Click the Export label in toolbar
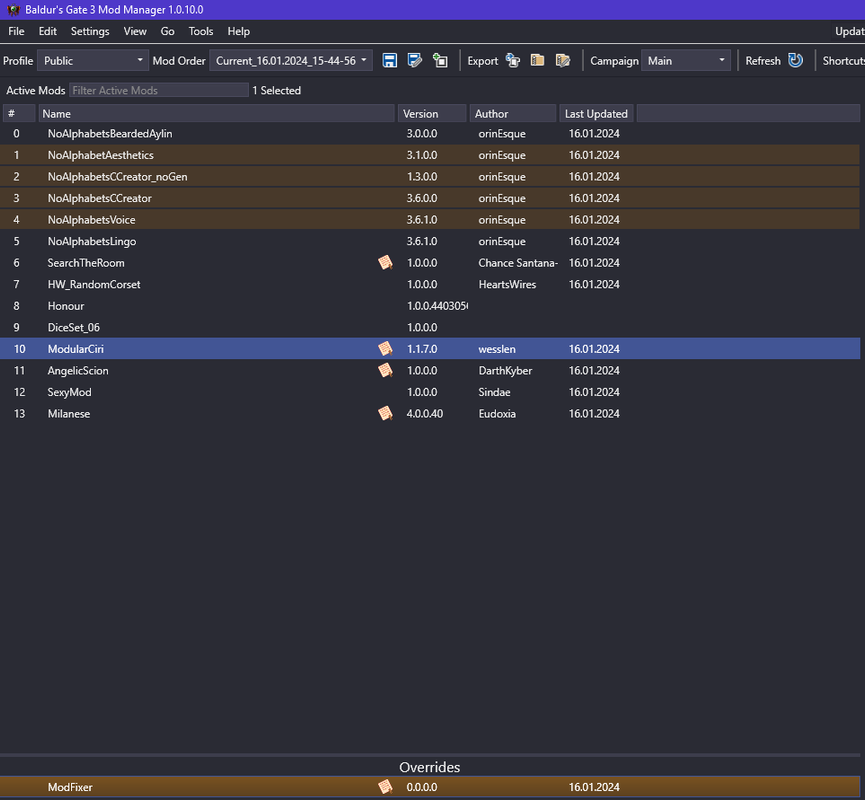Screen dimensions: 865x800 pos(483,61)
